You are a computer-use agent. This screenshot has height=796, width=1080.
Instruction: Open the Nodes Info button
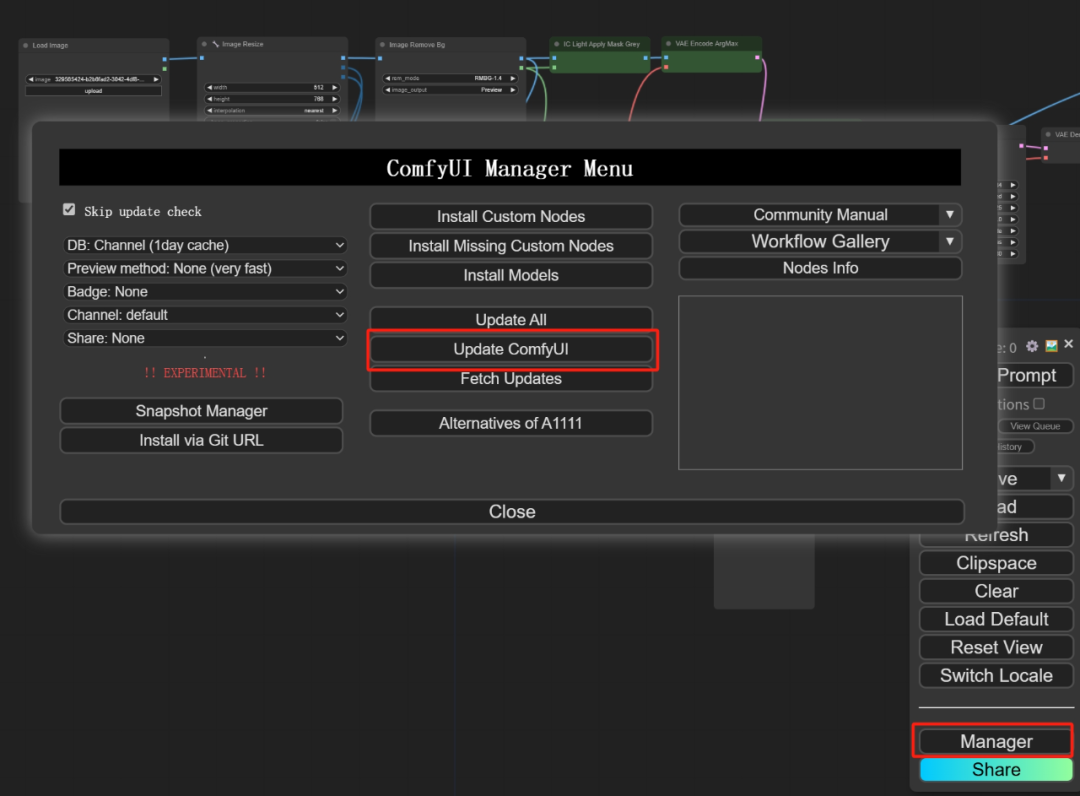pos(820,268)
